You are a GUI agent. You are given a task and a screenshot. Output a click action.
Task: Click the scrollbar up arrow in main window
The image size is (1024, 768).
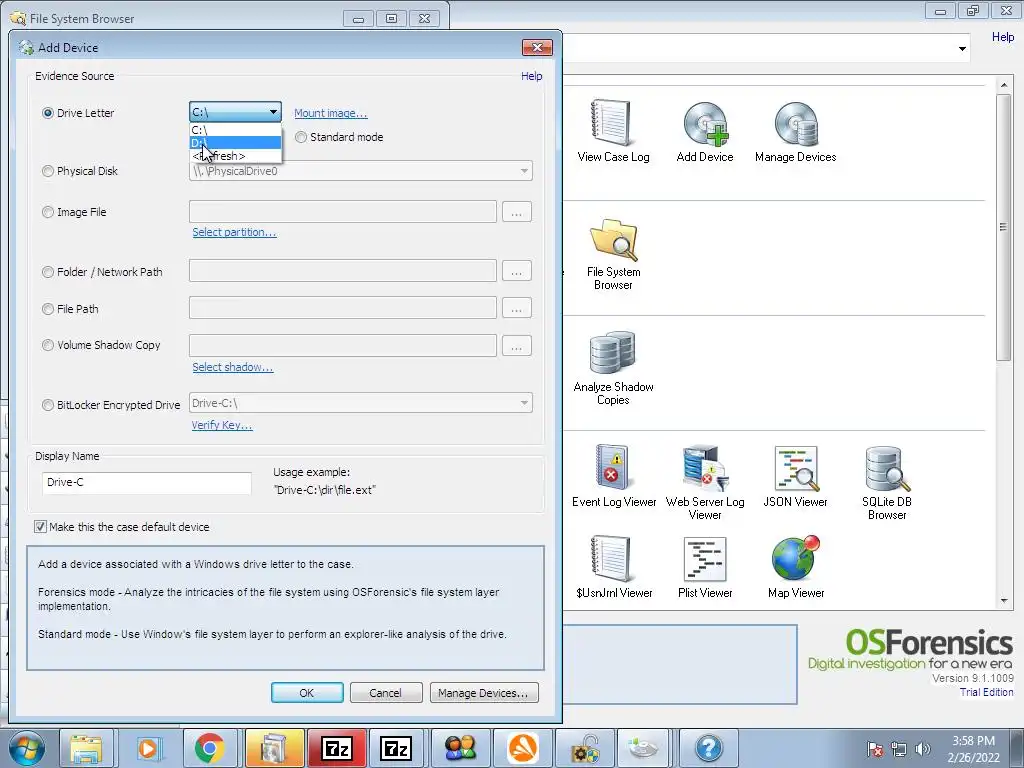[1004, 85]
